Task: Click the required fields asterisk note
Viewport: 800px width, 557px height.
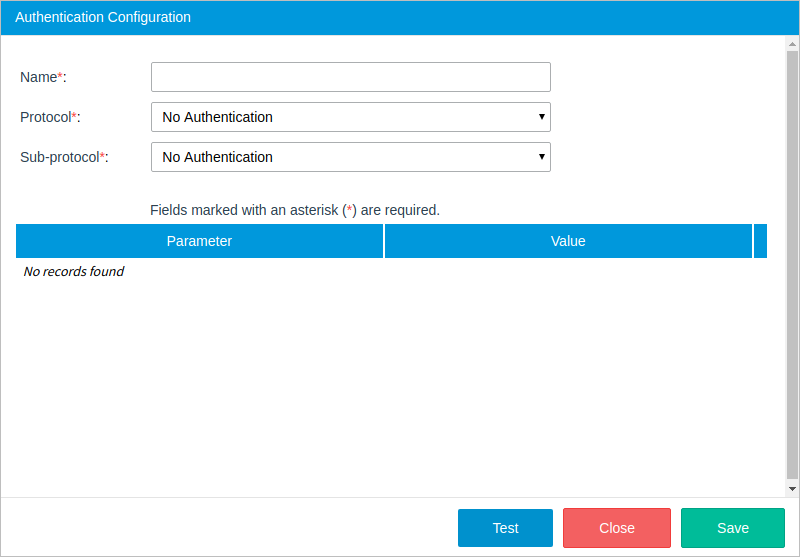Action: [x=295, y=210]
